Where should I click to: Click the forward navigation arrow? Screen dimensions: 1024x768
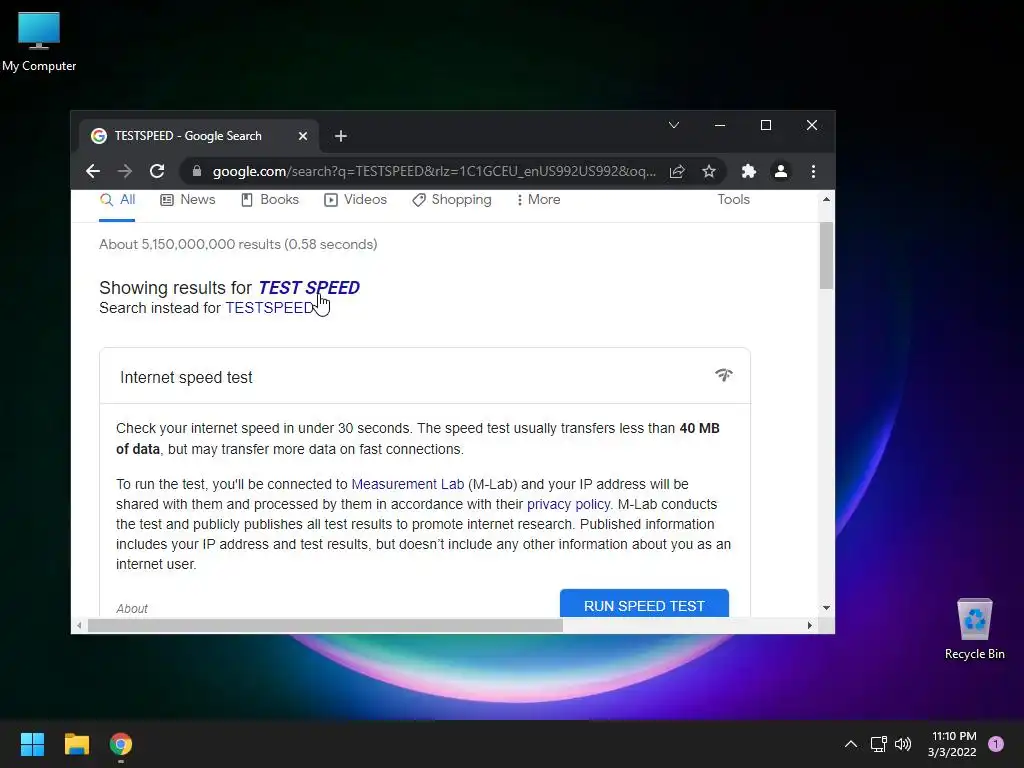[124, 172]
